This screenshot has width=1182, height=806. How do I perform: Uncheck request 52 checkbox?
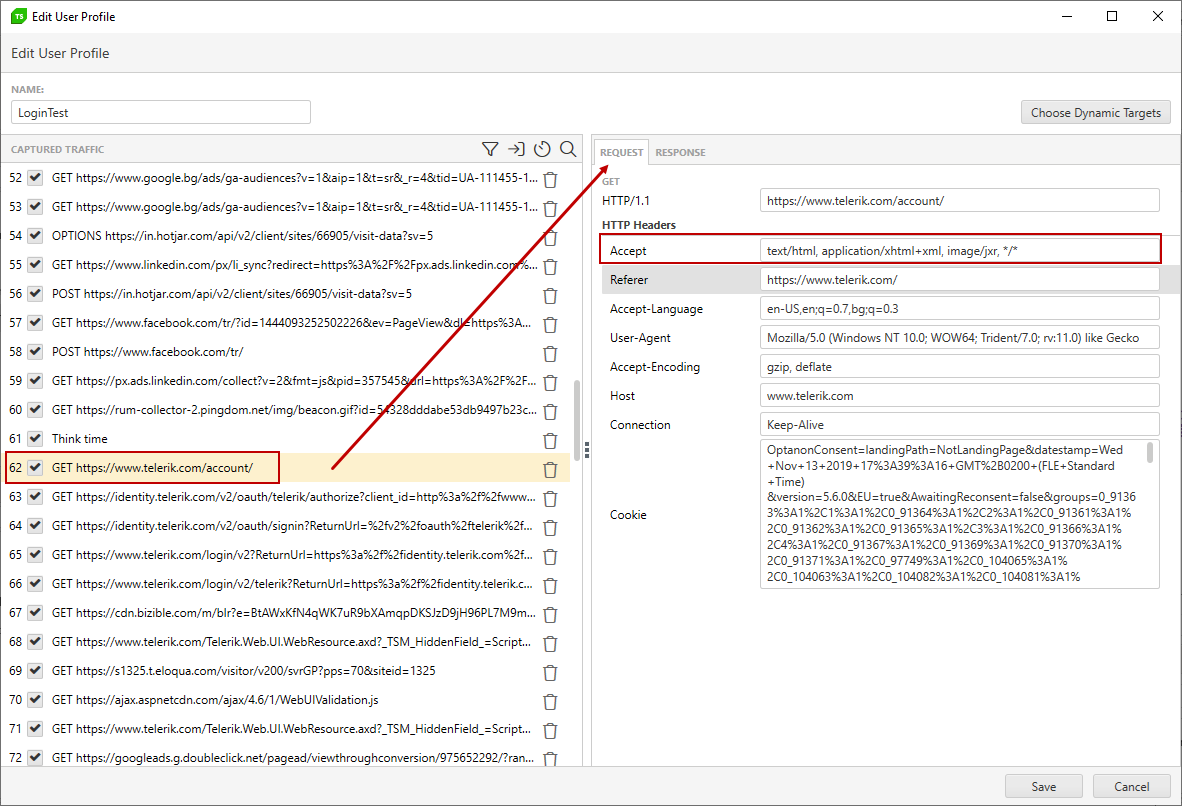[35, 177]
